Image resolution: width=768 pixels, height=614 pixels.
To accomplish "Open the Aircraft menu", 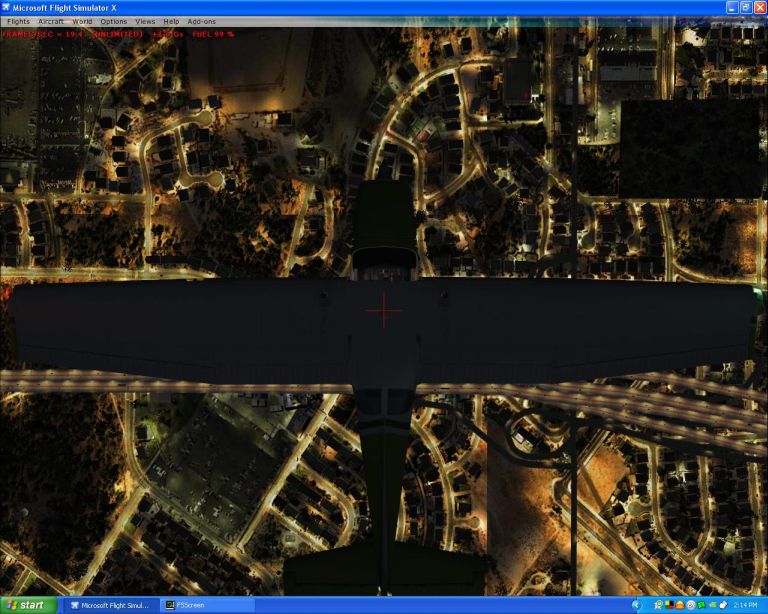I will (x=51, y=22).
